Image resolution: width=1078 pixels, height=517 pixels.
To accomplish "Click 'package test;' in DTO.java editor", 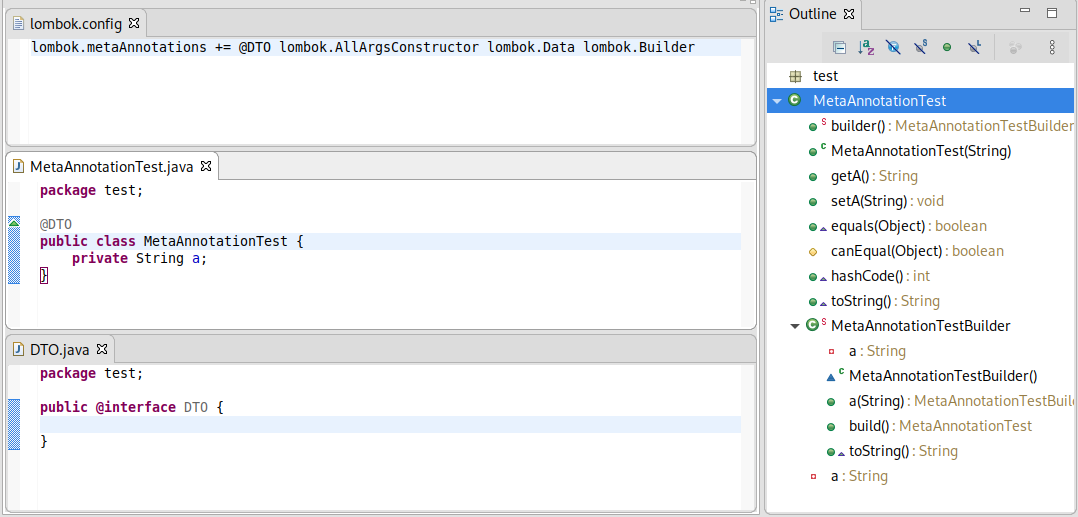I will coord(91,374).
